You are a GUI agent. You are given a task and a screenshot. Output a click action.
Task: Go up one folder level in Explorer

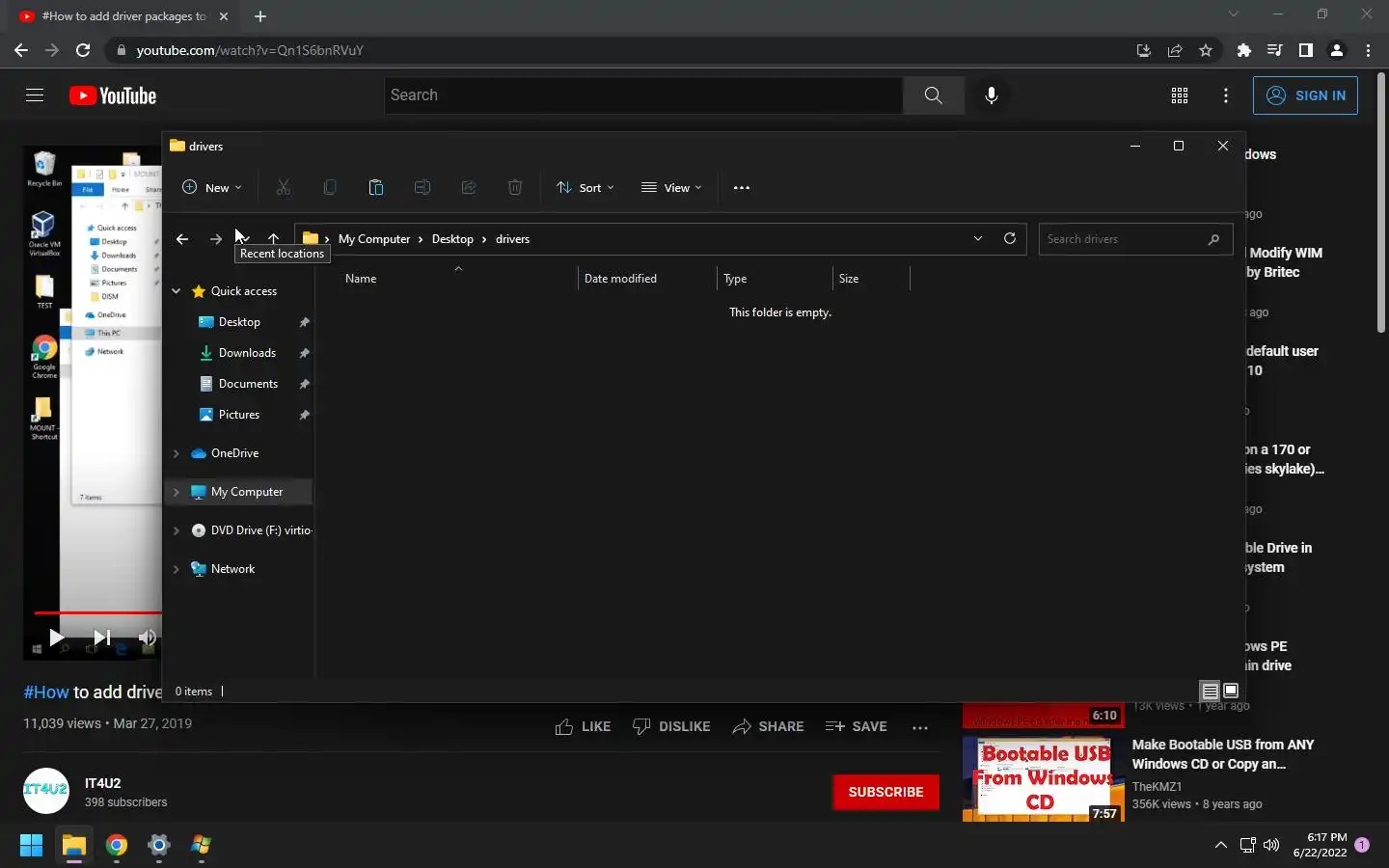[x=274, y=239]
